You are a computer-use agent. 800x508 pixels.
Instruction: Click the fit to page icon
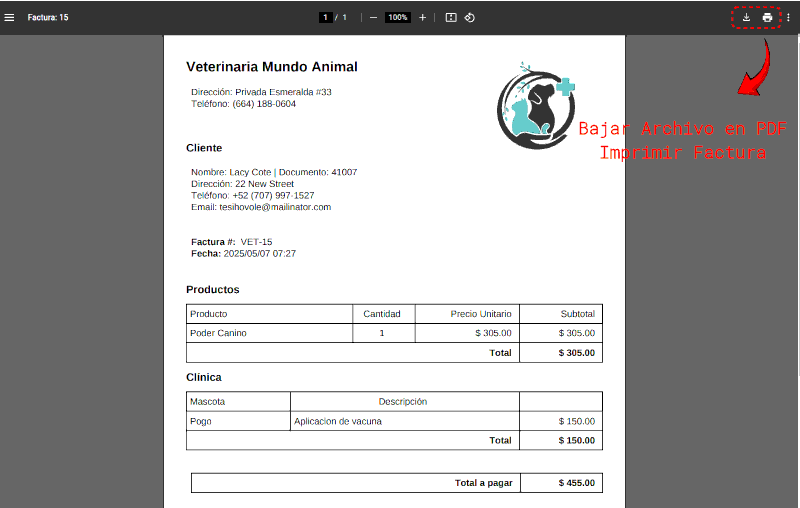(451, 17)
